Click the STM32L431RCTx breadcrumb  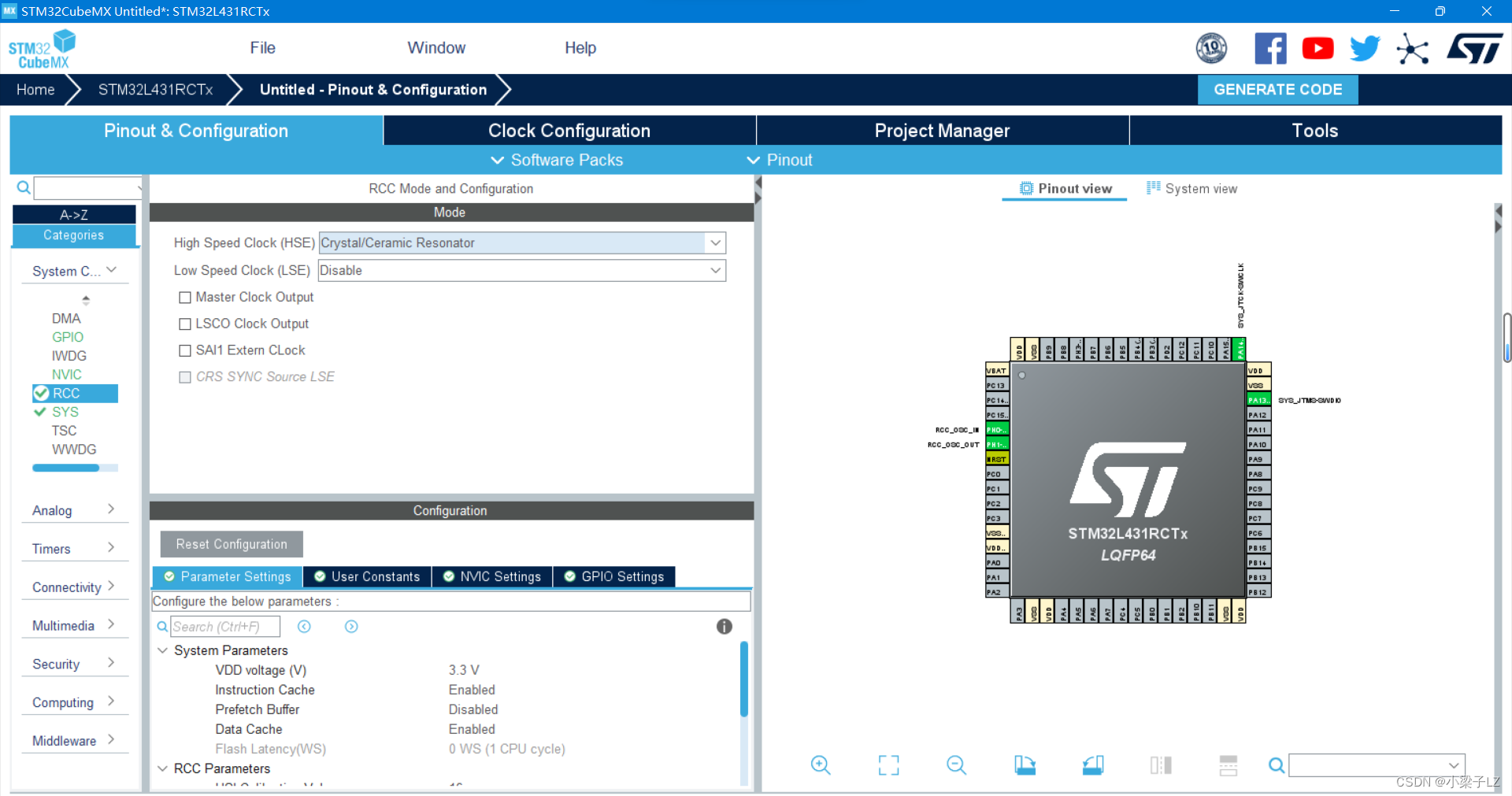coord(155,90)
